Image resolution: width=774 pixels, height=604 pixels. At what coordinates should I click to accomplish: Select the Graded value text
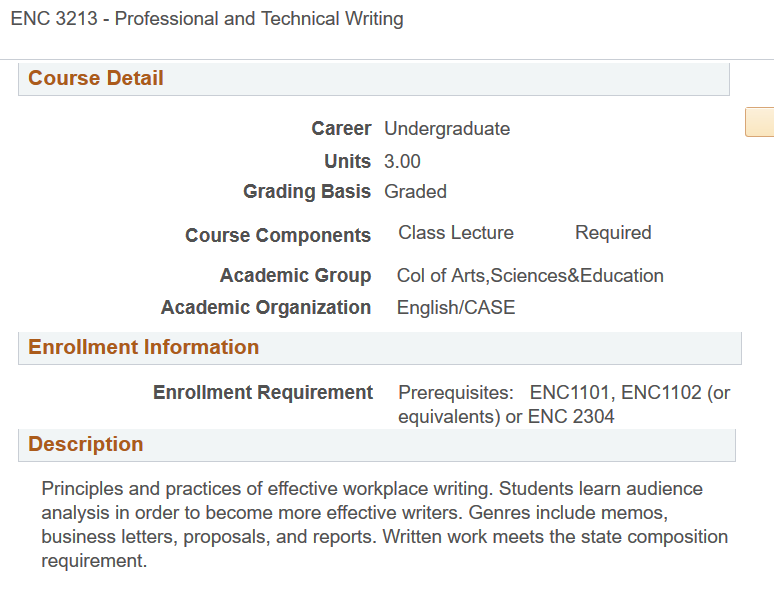tap(415, 191)
